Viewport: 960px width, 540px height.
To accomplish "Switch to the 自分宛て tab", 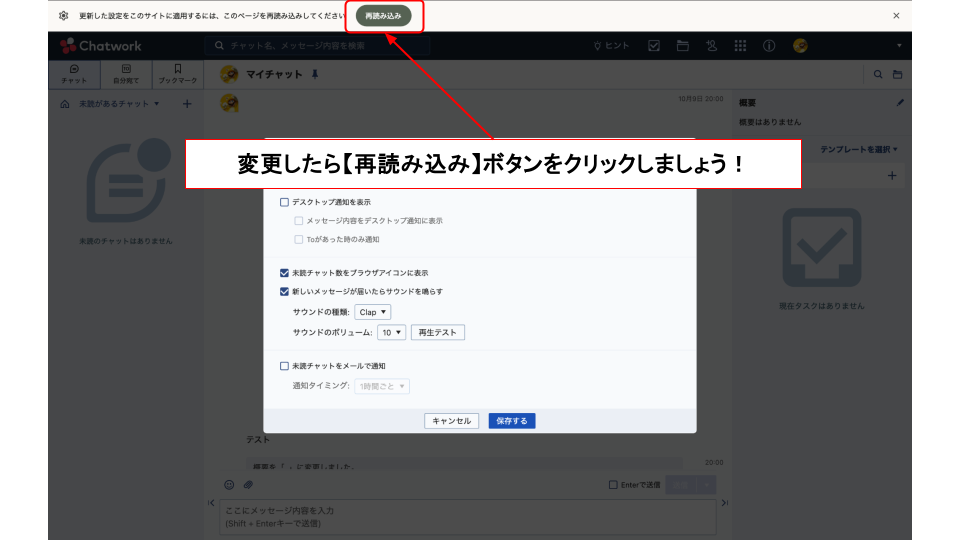I will click(x=126, y=73).
